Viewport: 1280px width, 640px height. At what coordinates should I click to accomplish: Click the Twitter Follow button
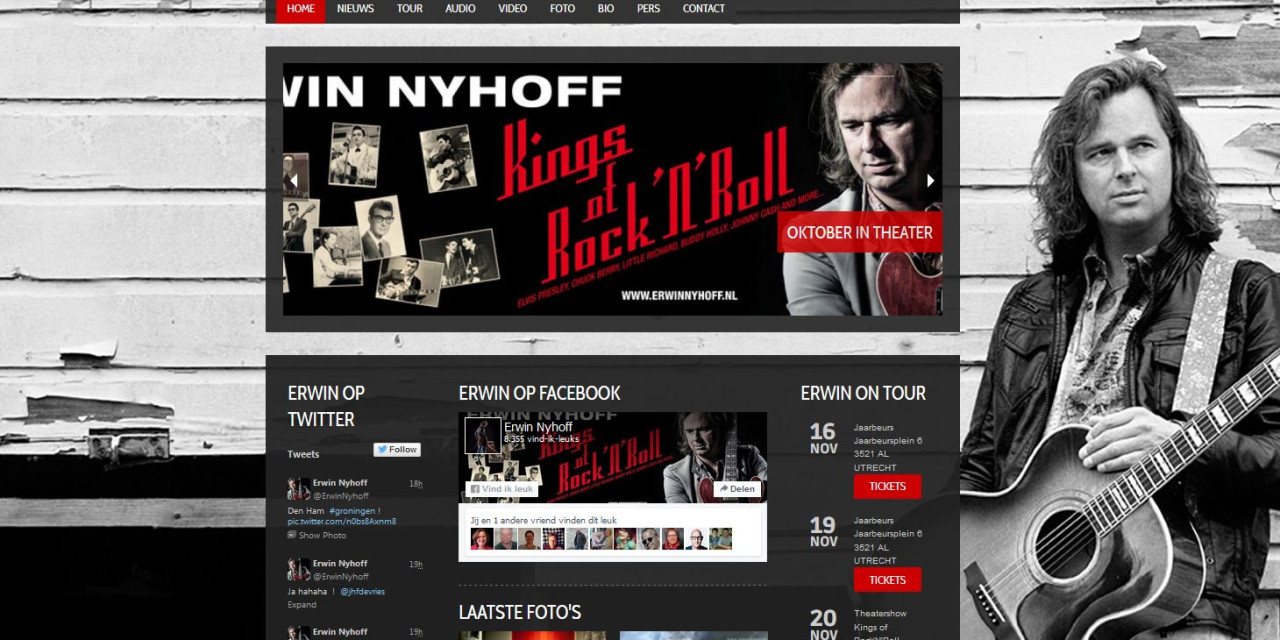pos(397,450)
